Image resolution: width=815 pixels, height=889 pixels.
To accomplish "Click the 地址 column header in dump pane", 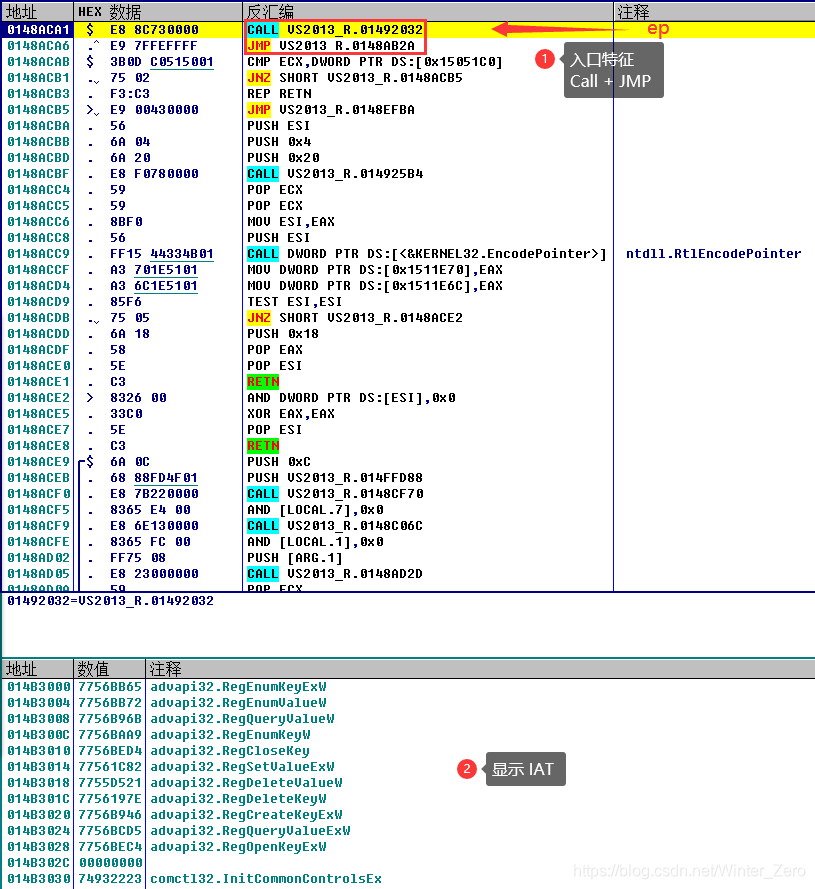I will point(37,669).
